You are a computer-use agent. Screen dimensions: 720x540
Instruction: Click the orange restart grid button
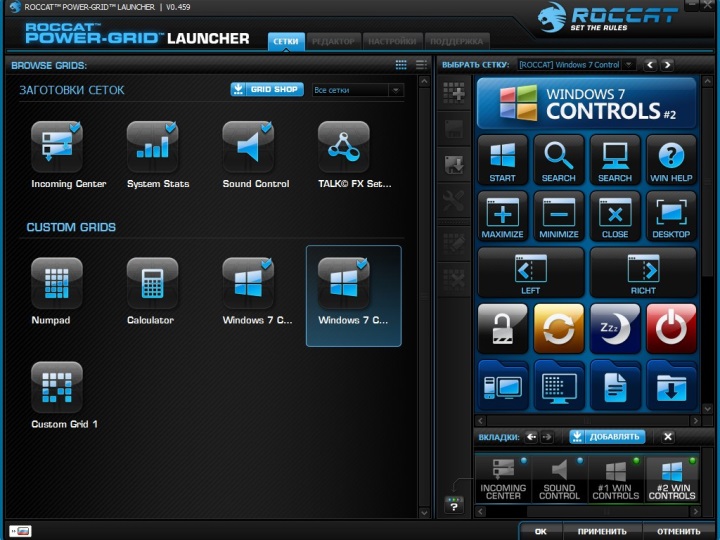pyautogui.click(x=559, y=329)
